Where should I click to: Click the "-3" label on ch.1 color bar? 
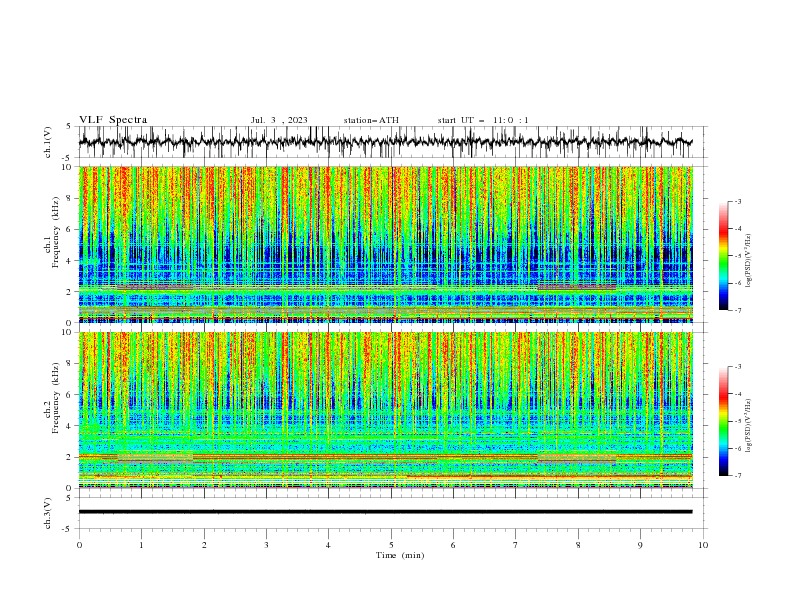click(x=737, y=201)
